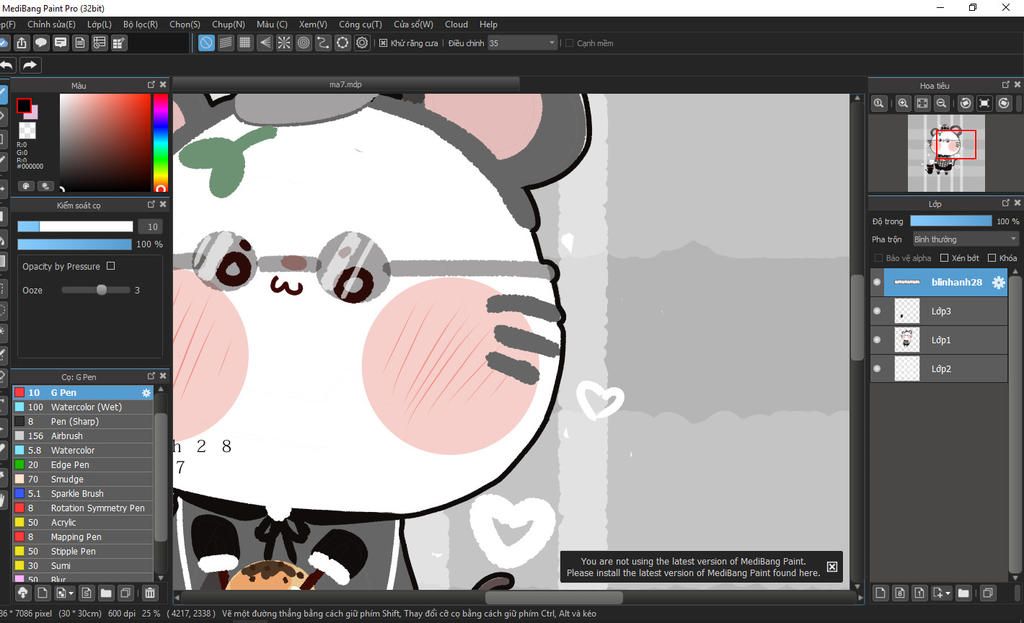Select the Sparkle Brush

(83, 494)
